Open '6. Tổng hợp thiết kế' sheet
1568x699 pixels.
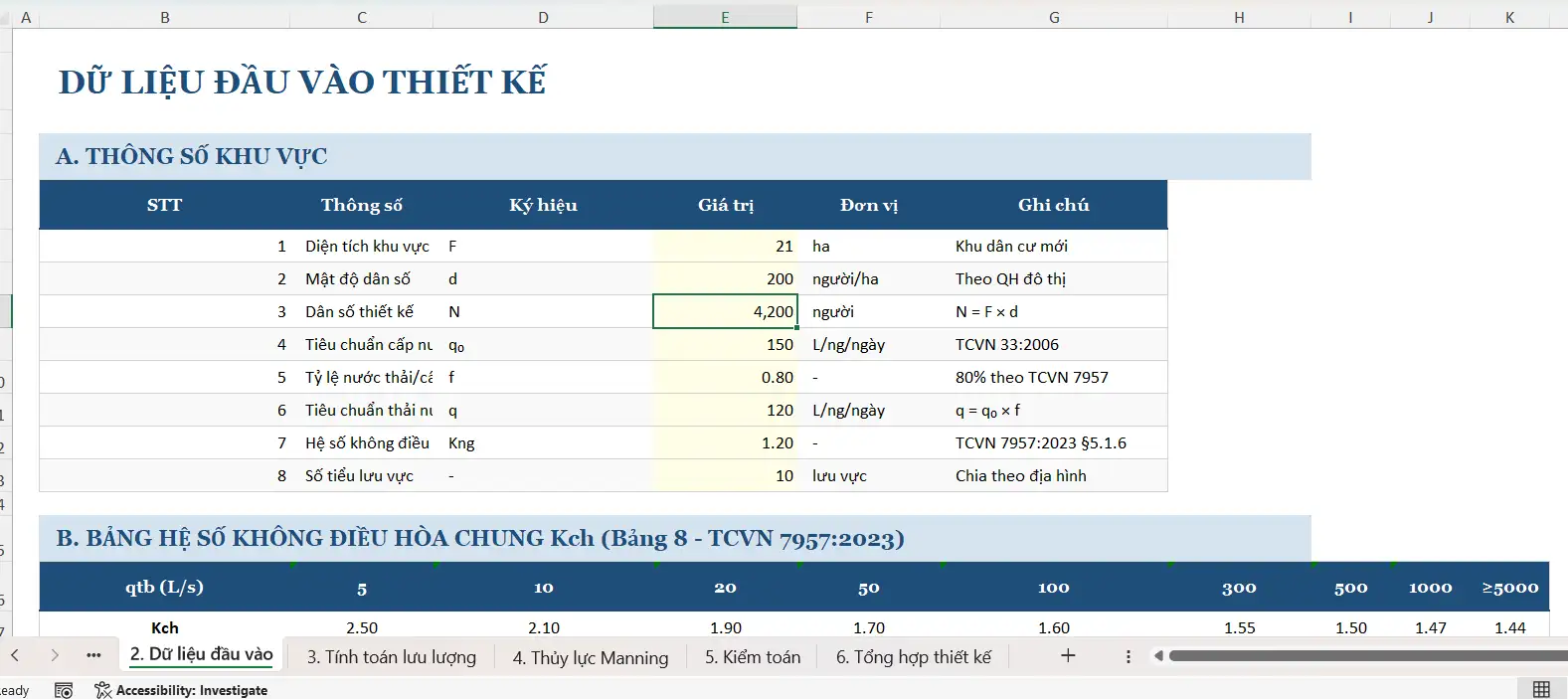(x=913, y=657)
